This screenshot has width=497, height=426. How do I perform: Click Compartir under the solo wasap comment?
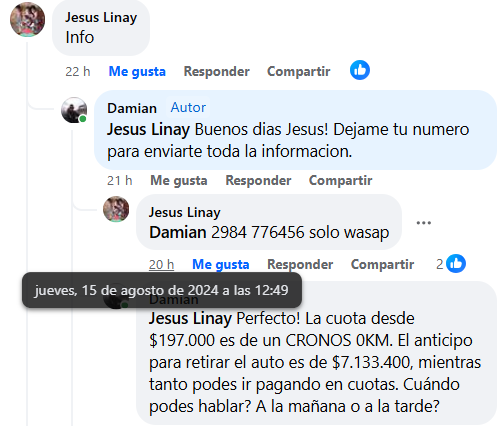coord(382,264)
